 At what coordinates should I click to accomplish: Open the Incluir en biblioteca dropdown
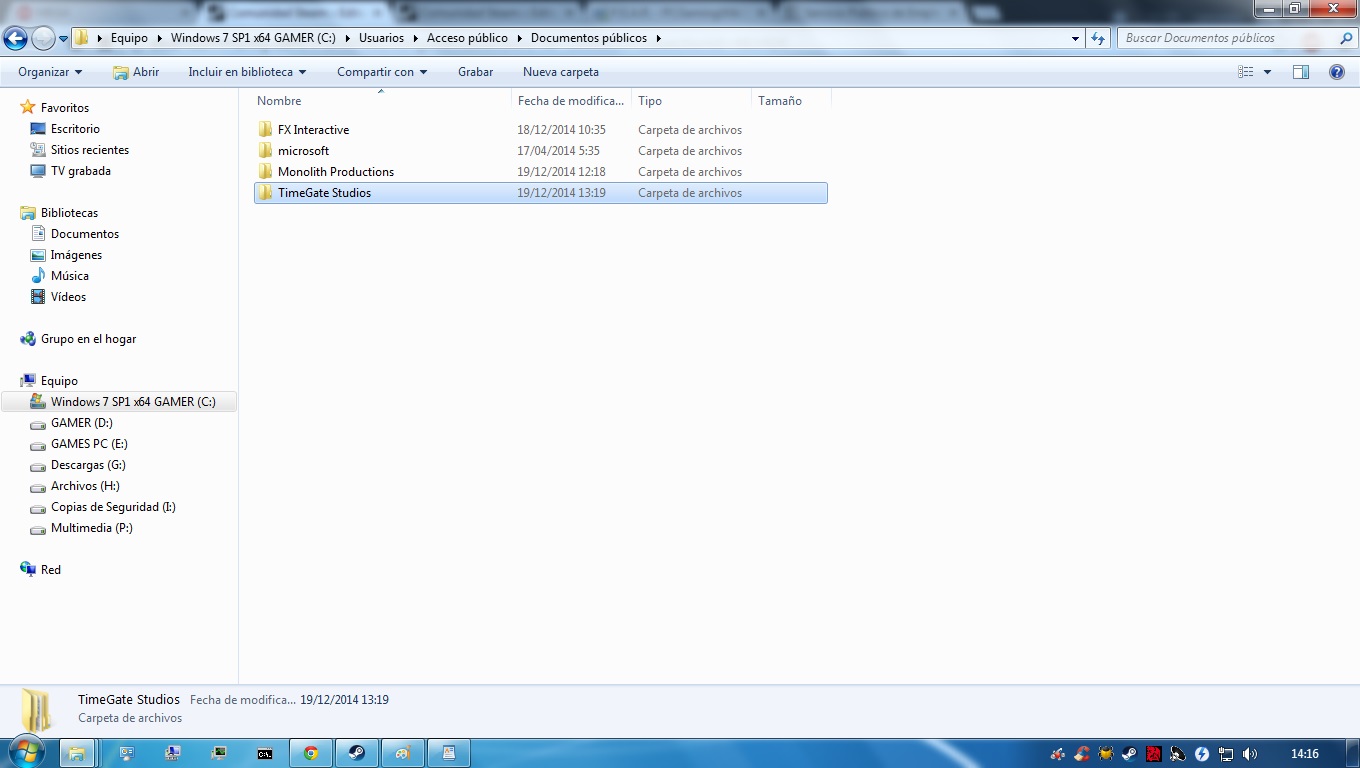point(247,72)
